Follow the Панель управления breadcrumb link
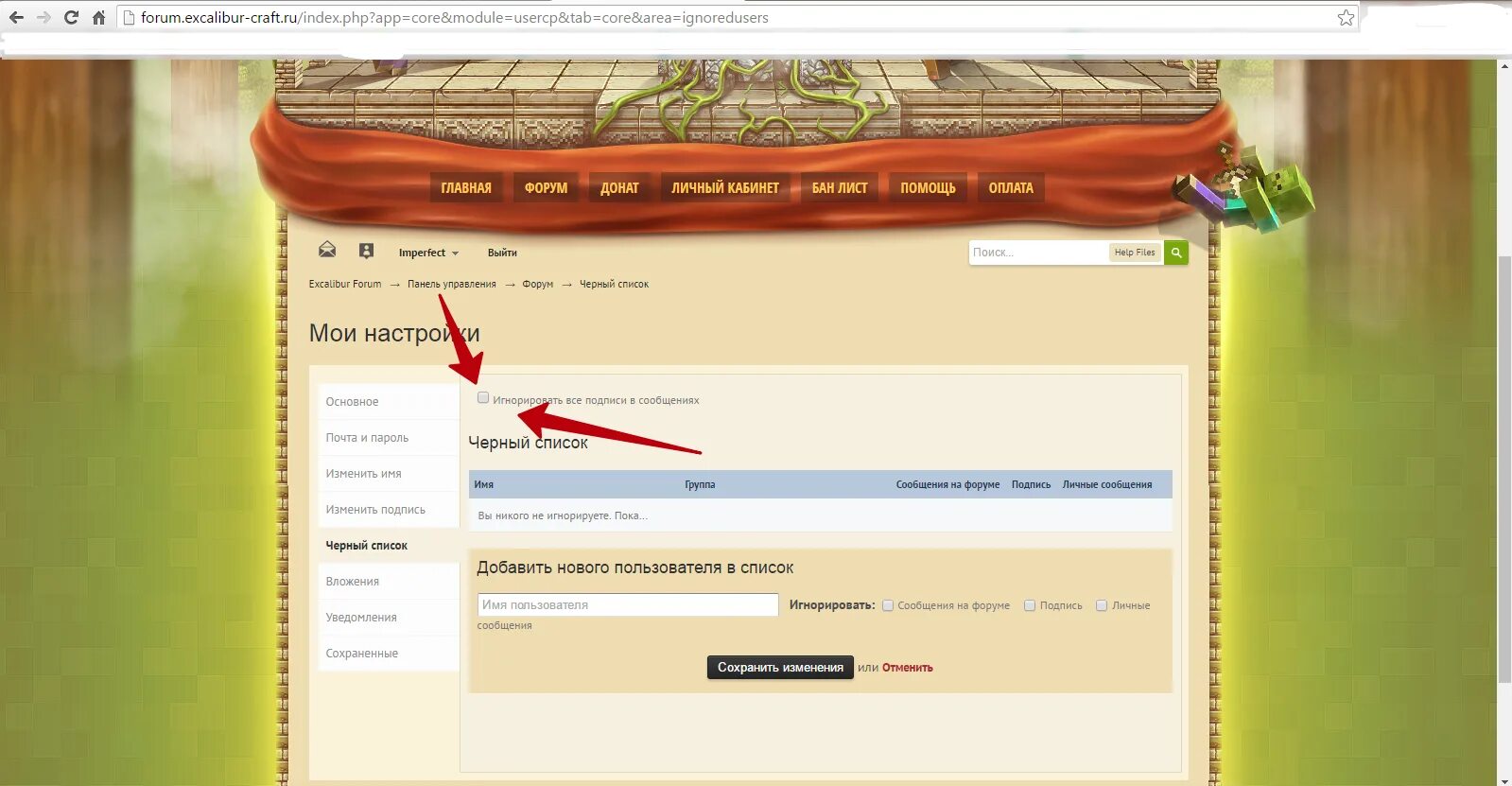Image resolution: width=1512 pixels, height=786 pixels. click(x=452, y=284)
